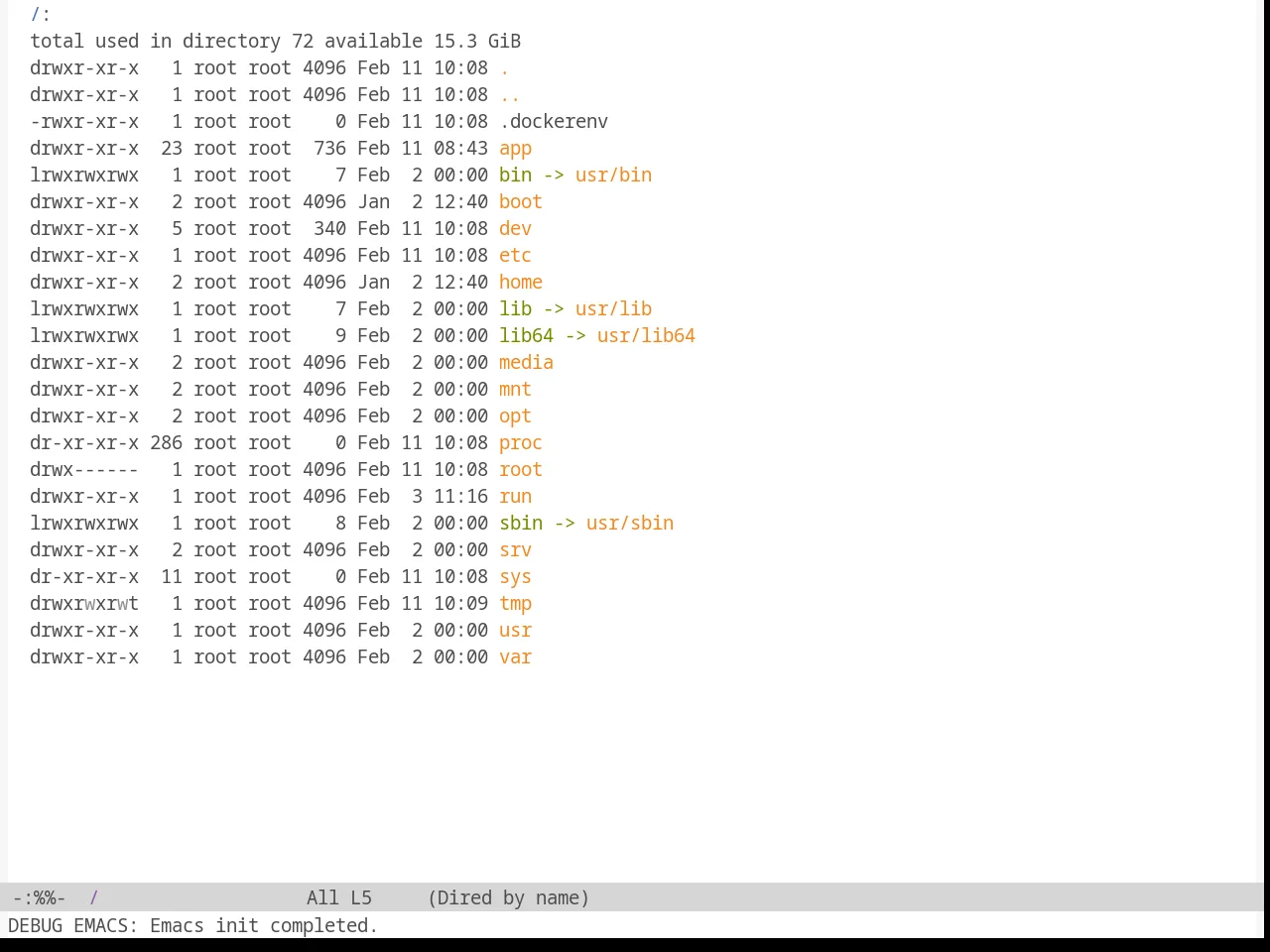This screenshot has height=952, width=1270.
Task: Click the usr/lib64 symlink target
Action: 646,336
